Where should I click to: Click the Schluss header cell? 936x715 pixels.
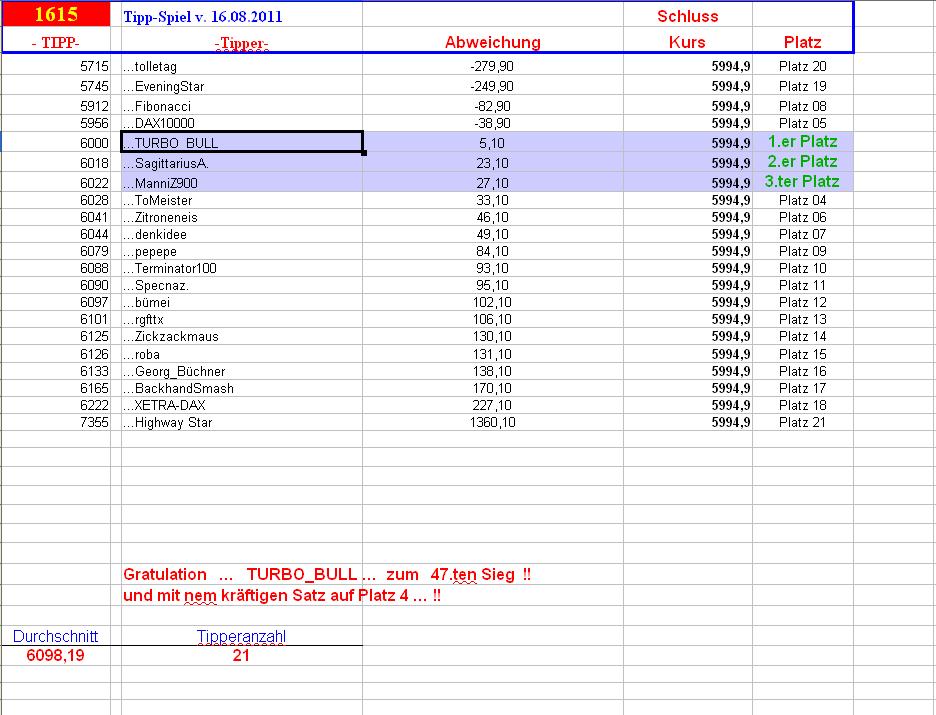[x=688, y=16]
